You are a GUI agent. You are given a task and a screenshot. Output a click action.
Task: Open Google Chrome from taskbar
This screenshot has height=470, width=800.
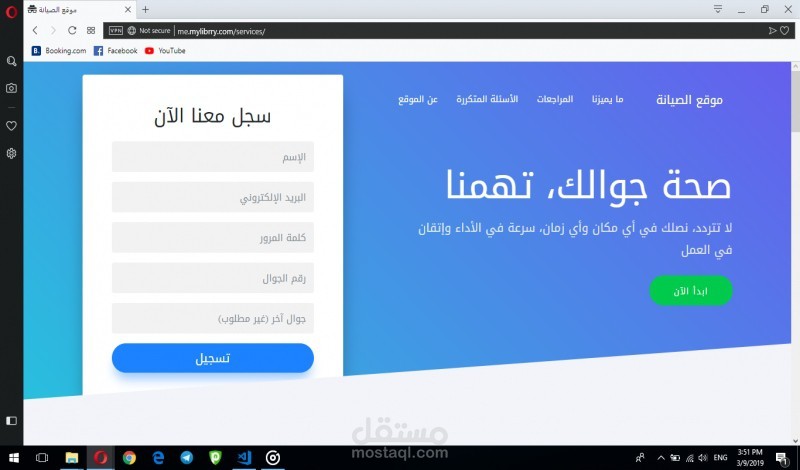click(x=129, y=458)
